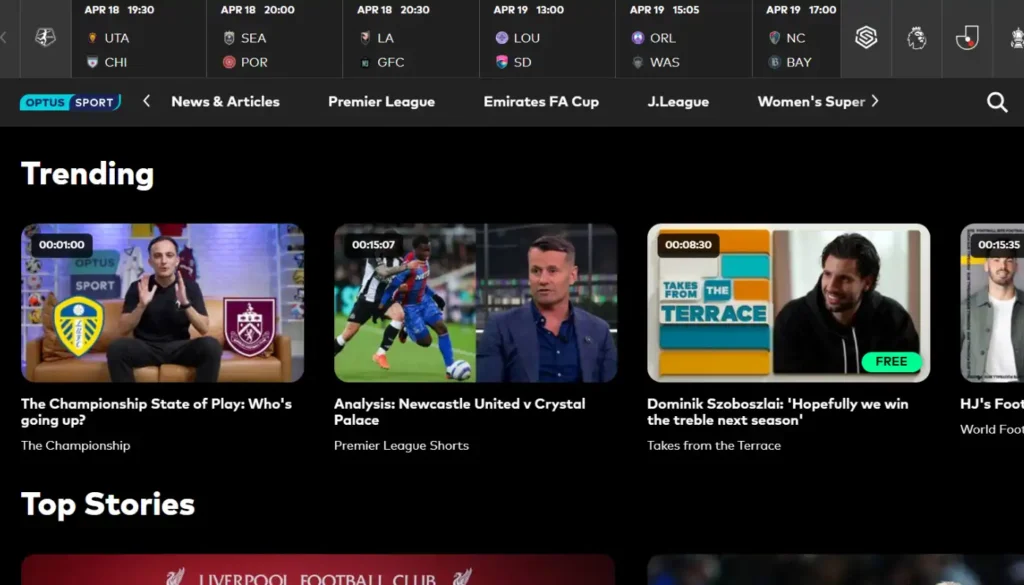
Task: Click 'The Championship' category label
Action: coord(76,445)
